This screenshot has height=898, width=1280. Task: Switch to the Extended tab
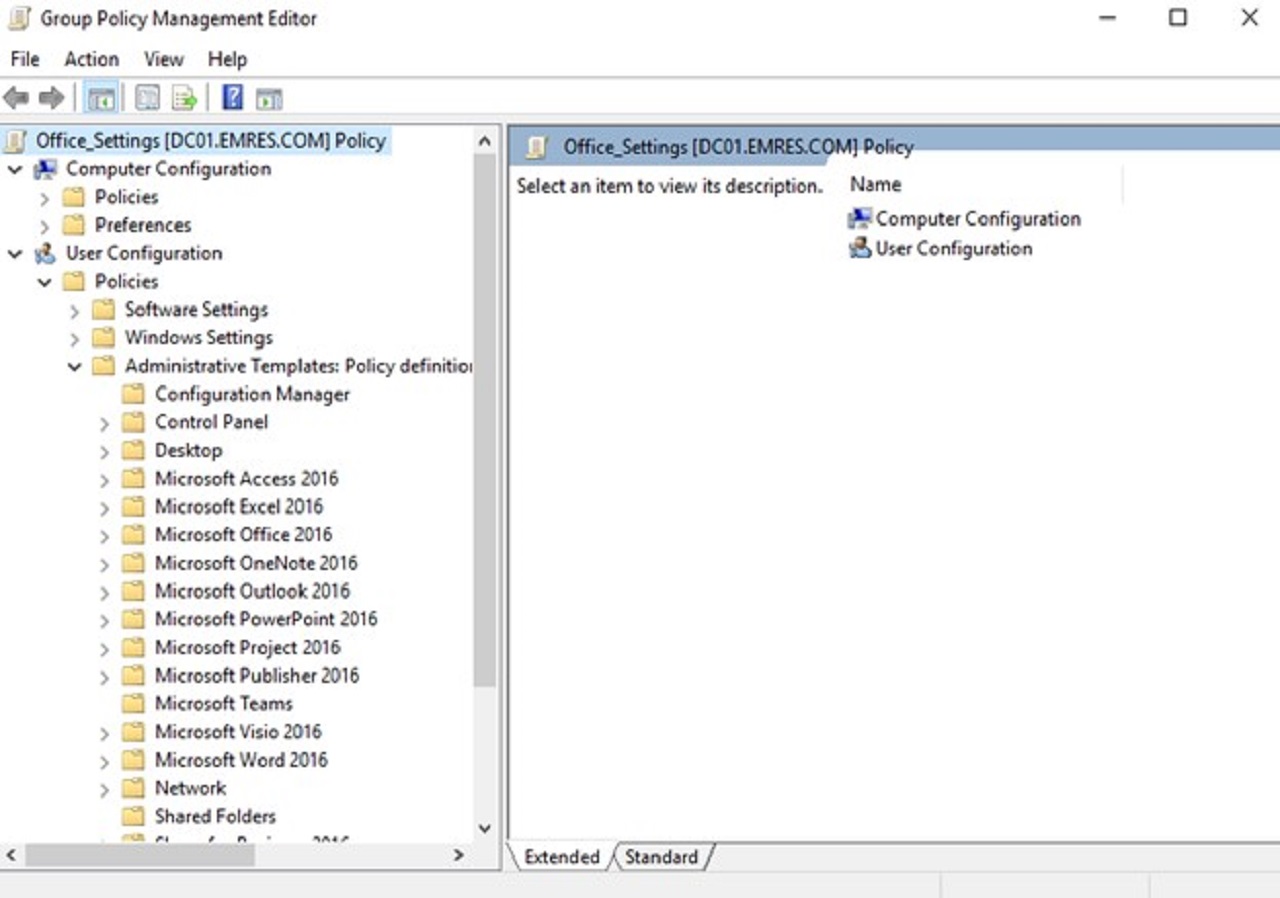click(x=561, y=857)
